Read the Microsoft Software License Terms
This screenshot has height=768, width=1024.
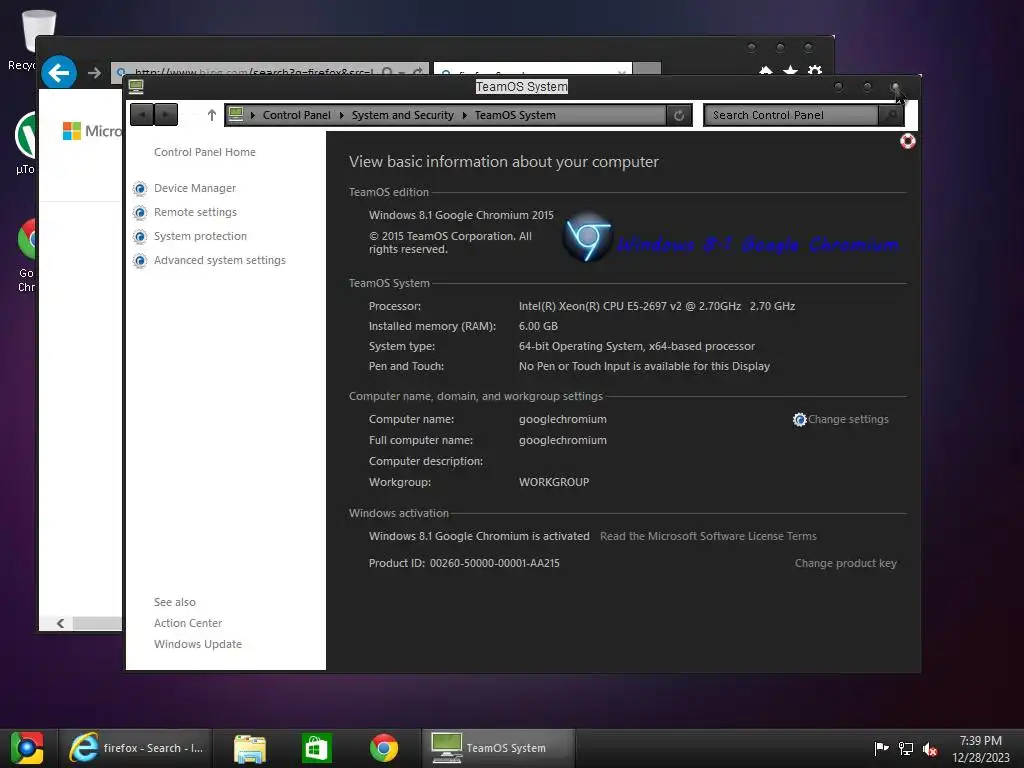(709, 536)
